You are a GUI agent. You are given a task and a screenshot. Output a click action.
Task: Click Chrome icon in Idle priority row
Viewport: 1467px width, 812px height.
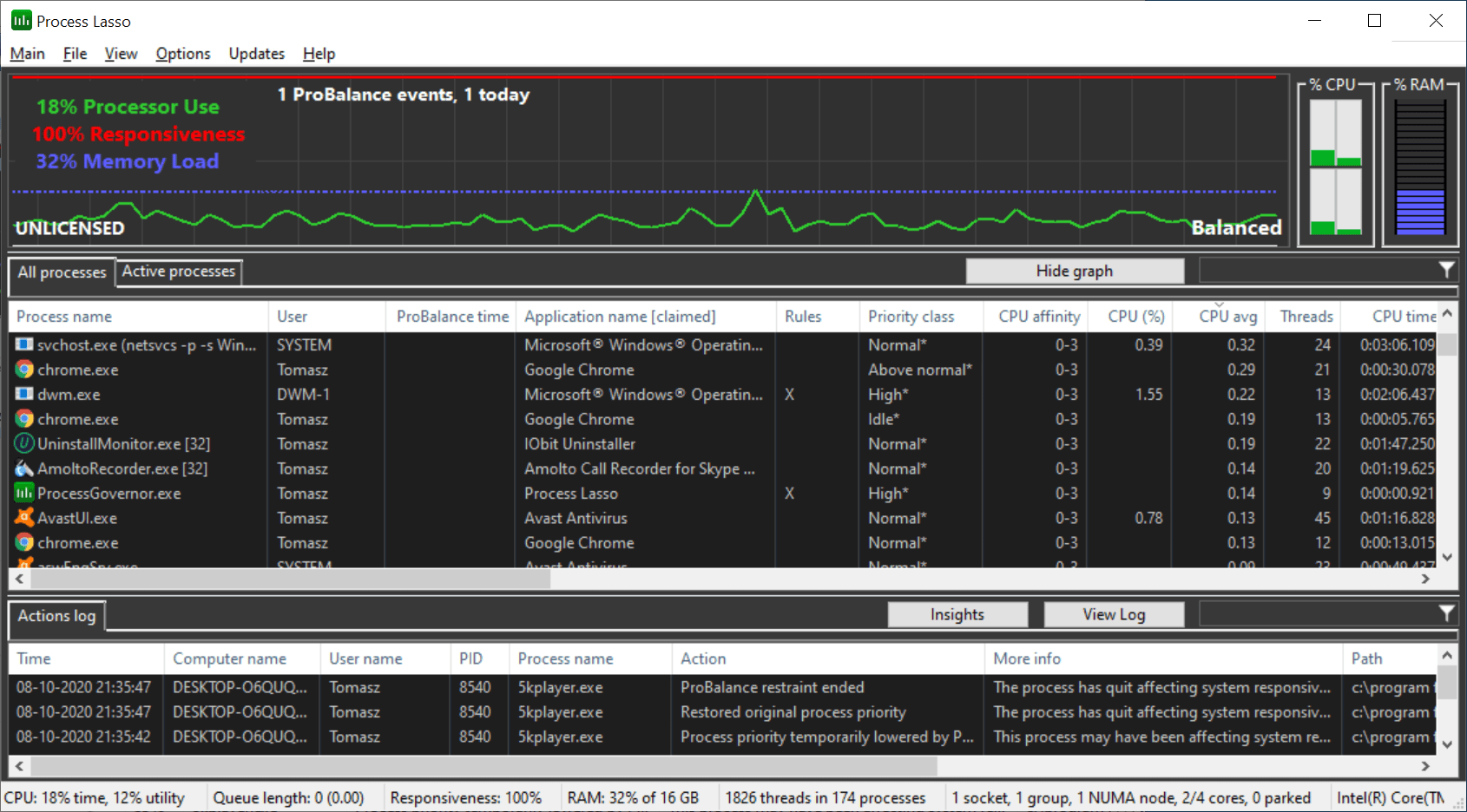[x=24, y=419]
